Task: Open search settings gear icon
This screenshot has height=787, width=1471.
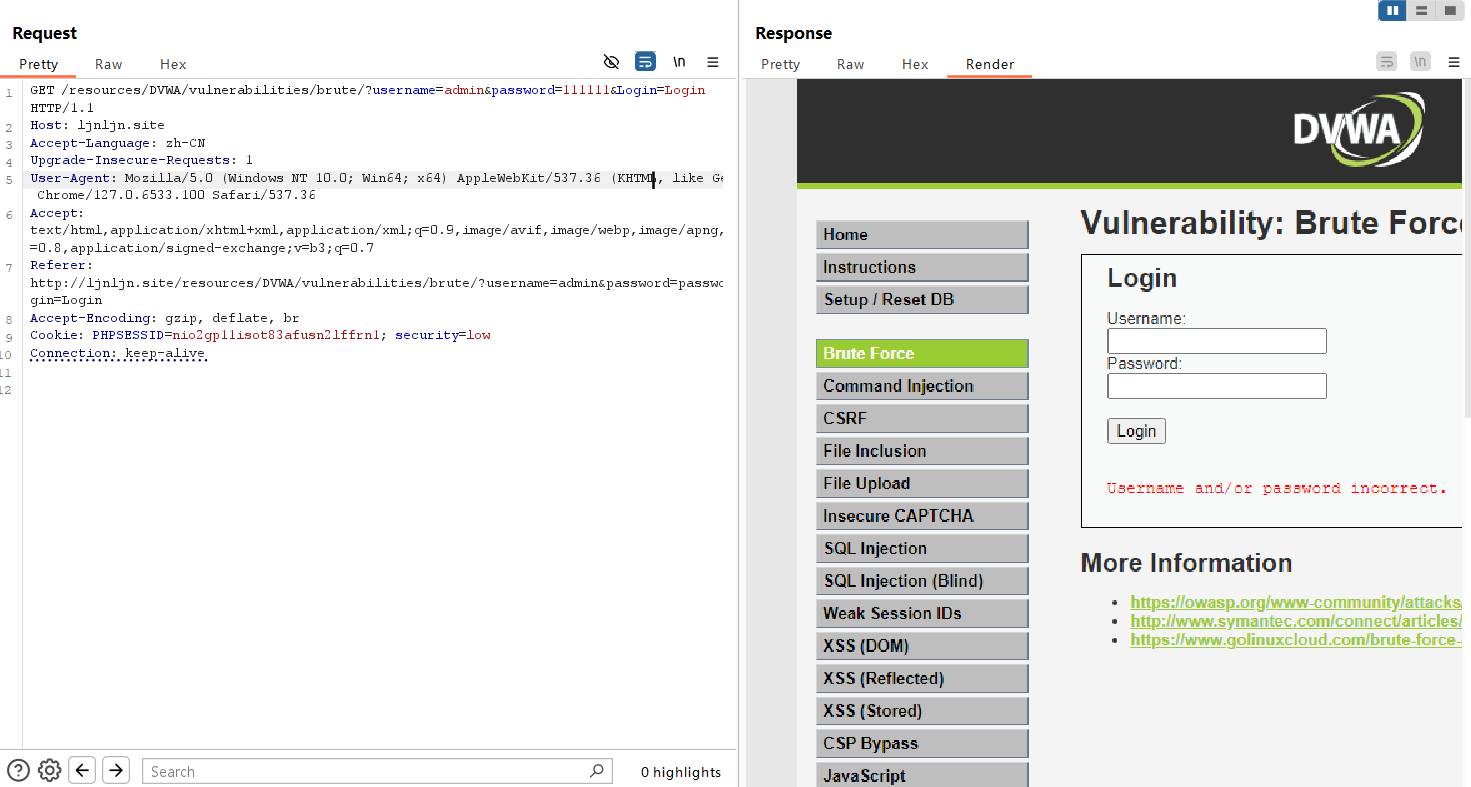Action: pos(50,770)
